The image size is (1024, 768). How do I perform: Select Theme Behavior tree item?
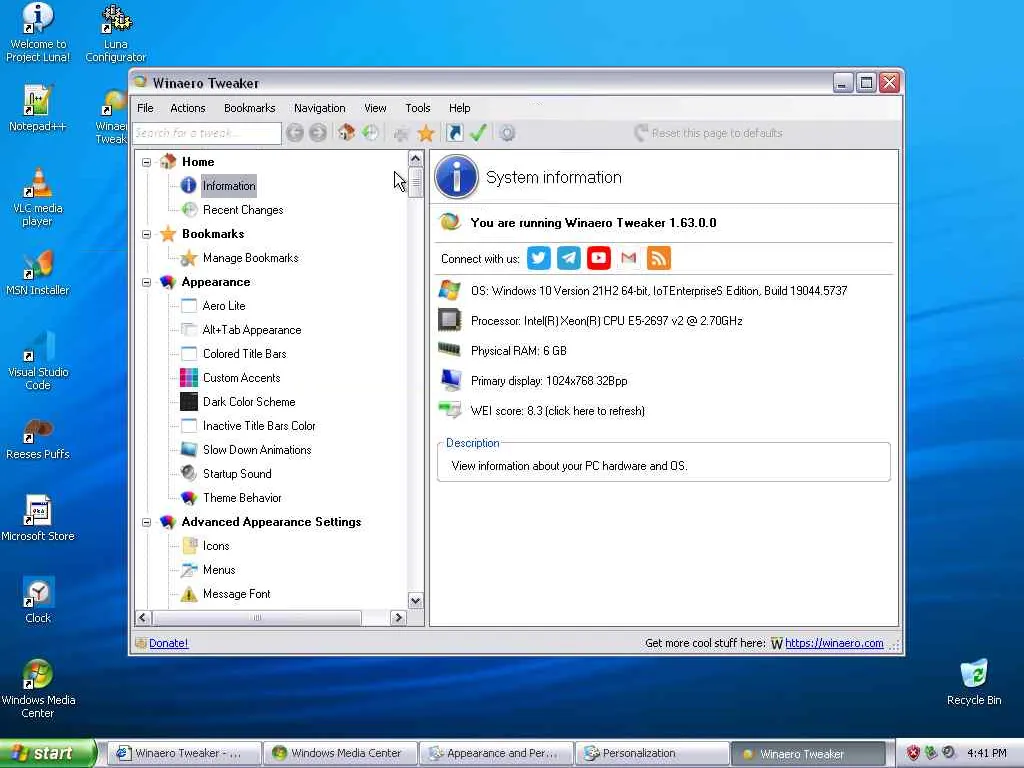(x=242, y=498)
